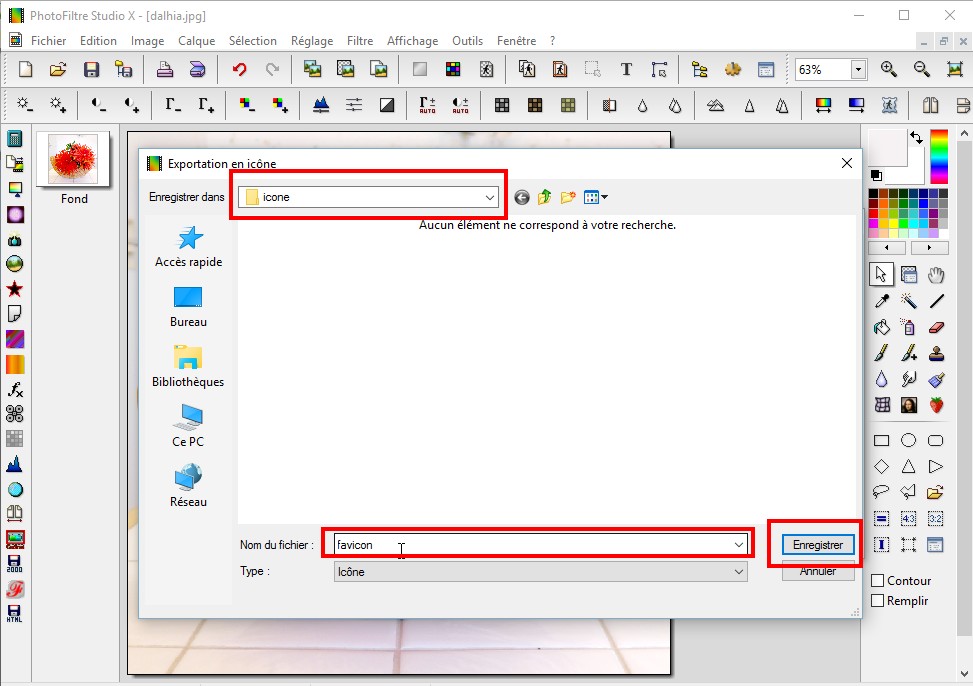Swap foreground and background colors
973x686 pixels.
(917, 138)
